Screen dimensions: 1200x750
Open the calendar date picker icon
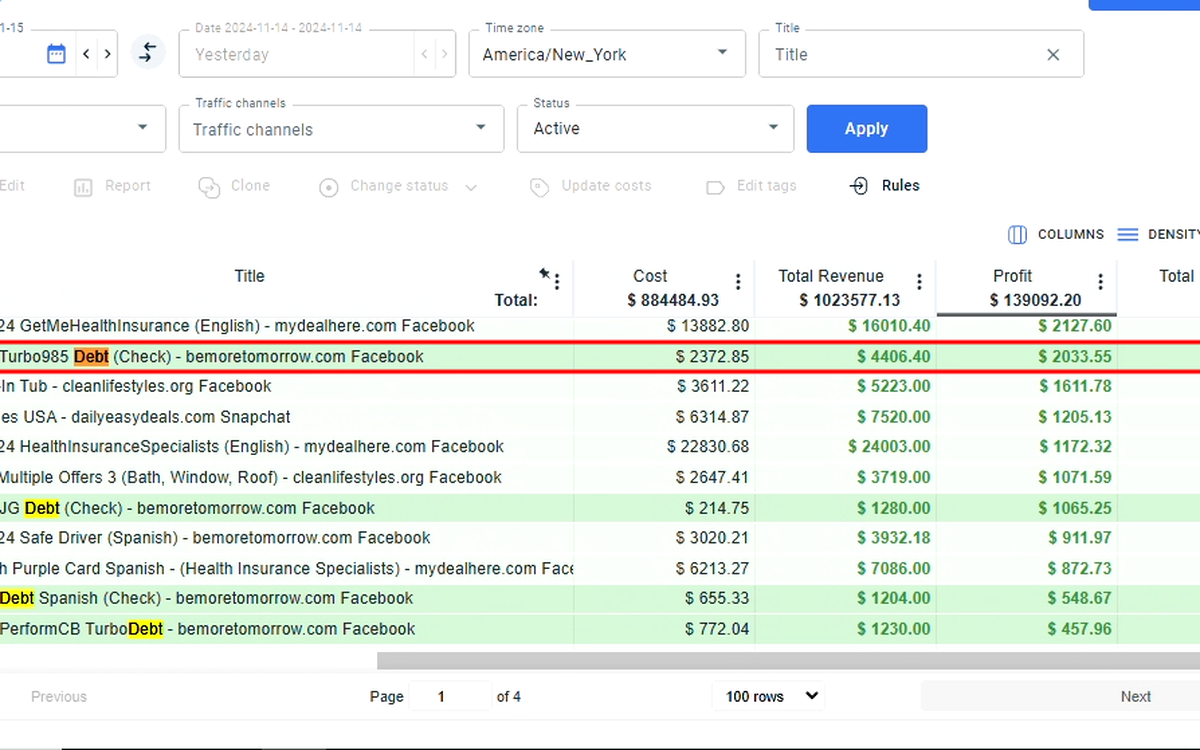tap(56, 54)
